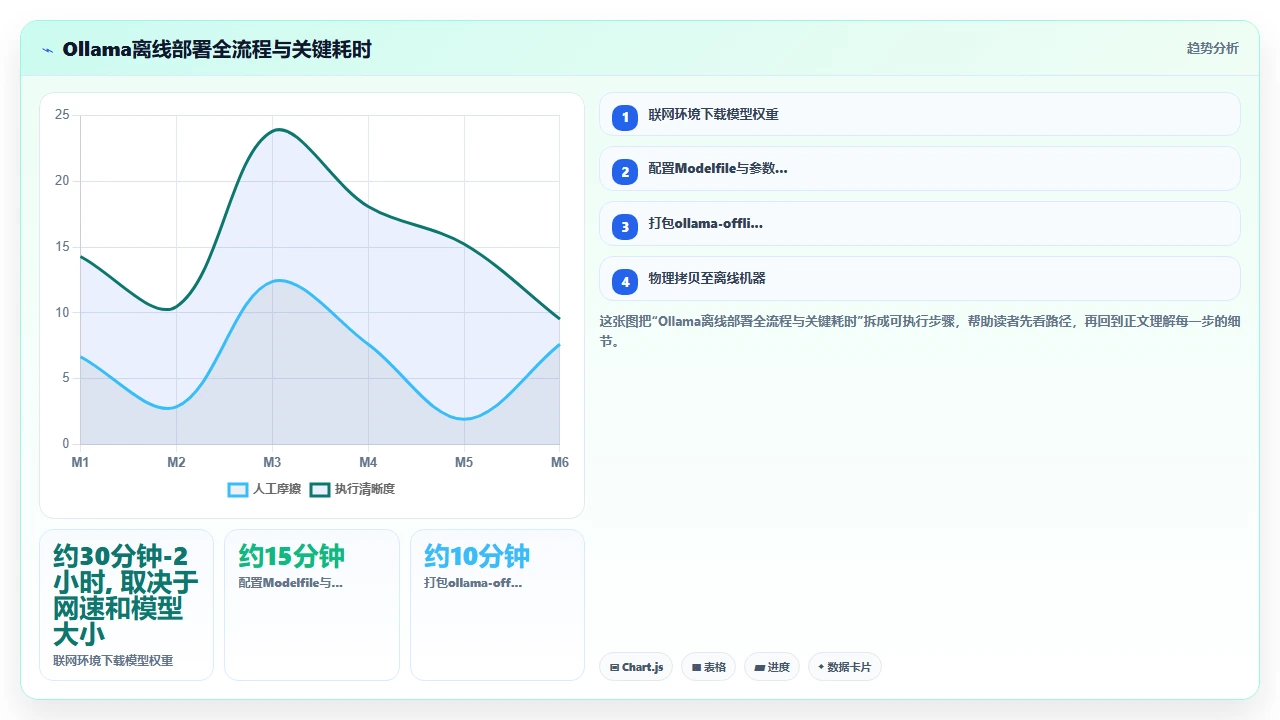Screen dimensions: 1280x720
Task: Click the 约10分钟 data card value
Action: (x=477, y=556)
